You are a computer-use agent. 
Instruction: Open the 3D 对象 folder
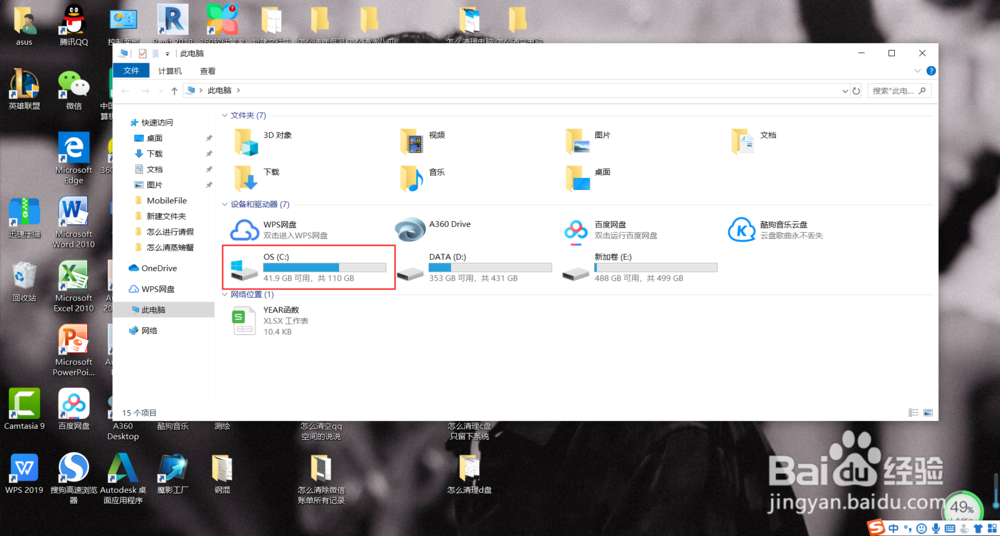click(x=263, y=141)
